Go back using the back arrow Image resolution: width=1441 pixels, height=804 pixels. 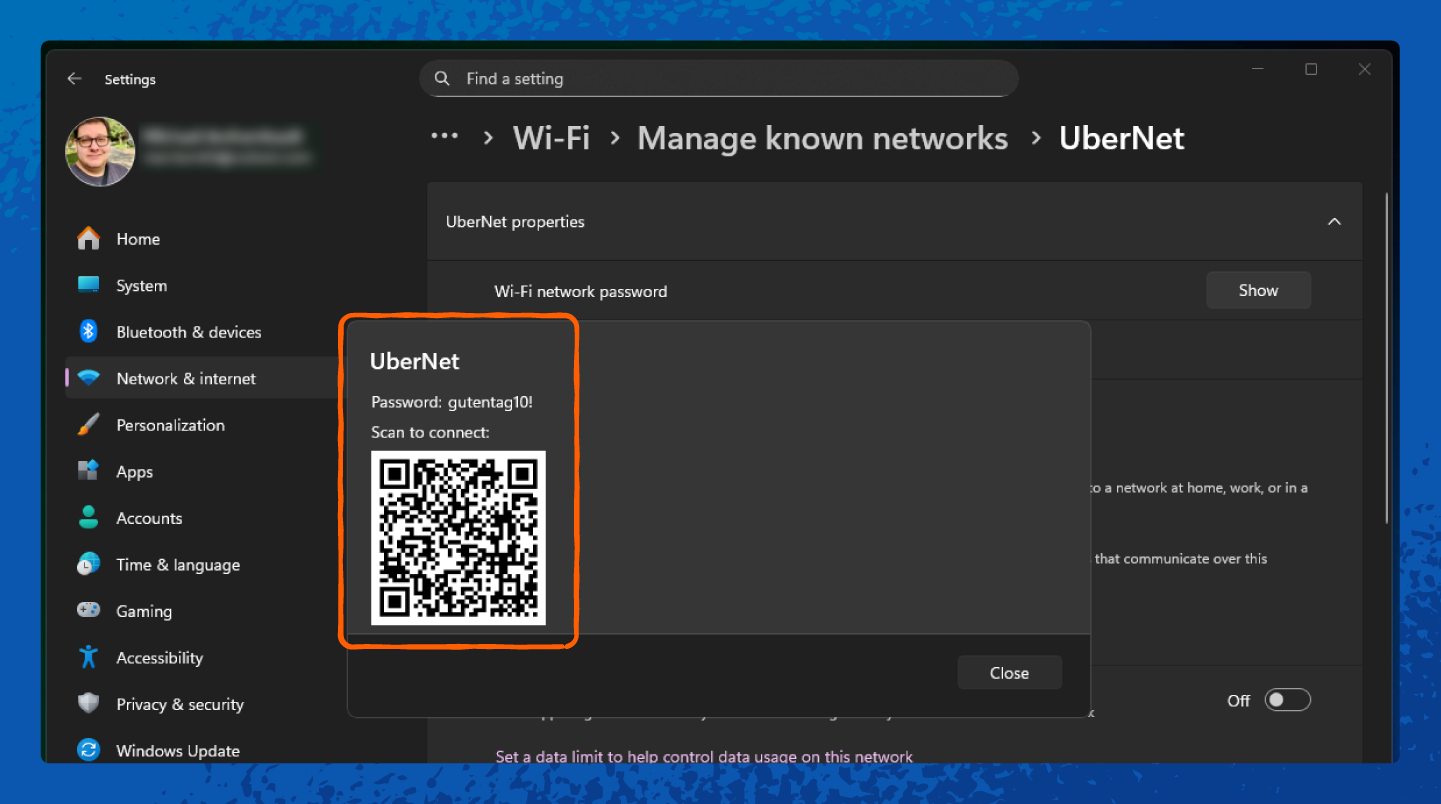[x=74, y=79]
